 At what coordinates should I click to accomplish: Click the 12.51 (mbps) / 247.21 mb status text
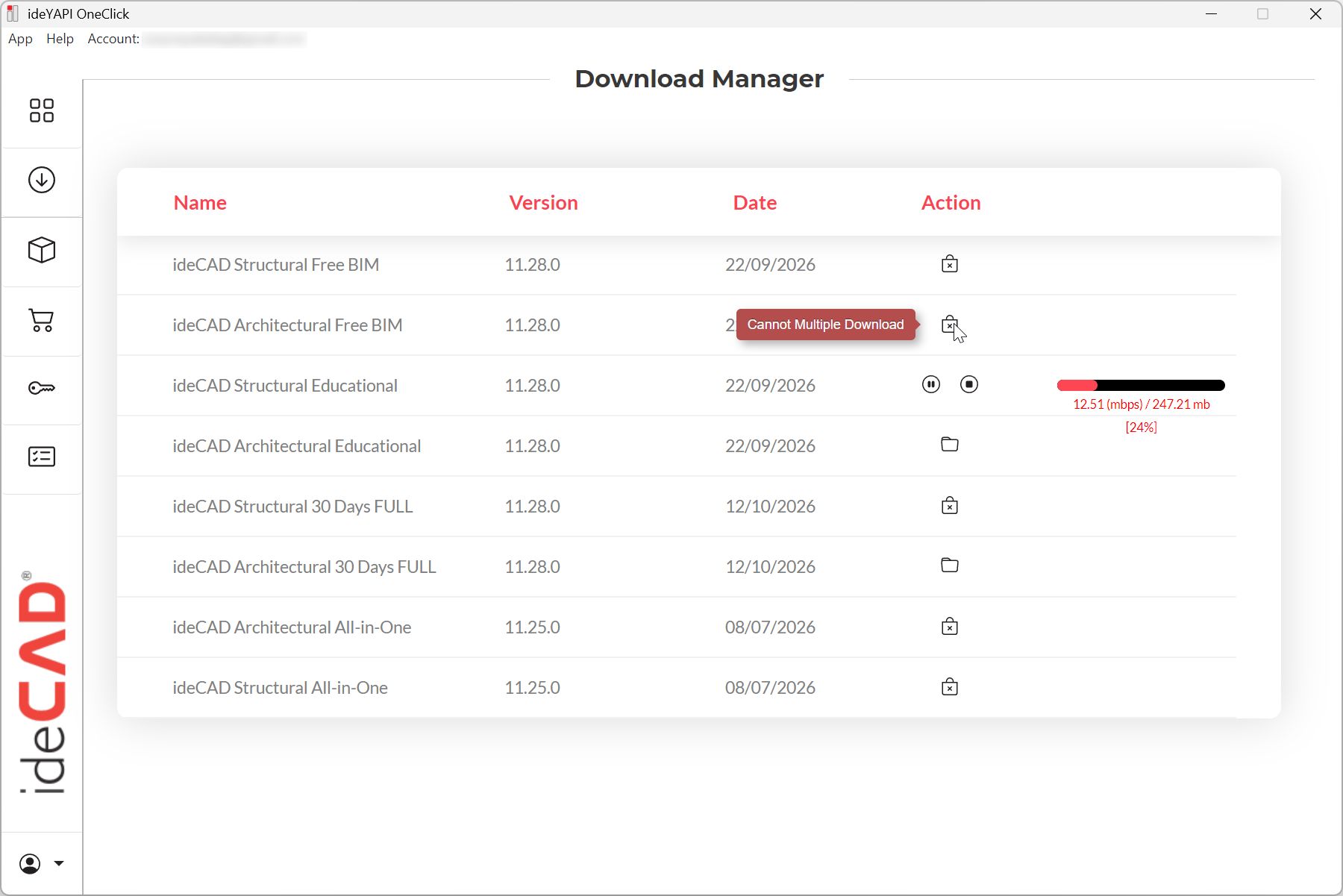tap(1142, 404)
